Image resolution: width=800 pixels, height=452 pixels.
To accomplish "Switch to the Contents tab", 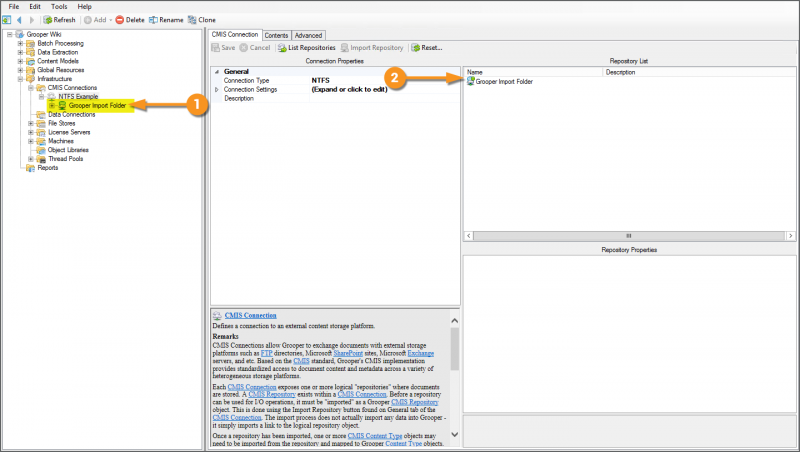I will pos(276,35).
